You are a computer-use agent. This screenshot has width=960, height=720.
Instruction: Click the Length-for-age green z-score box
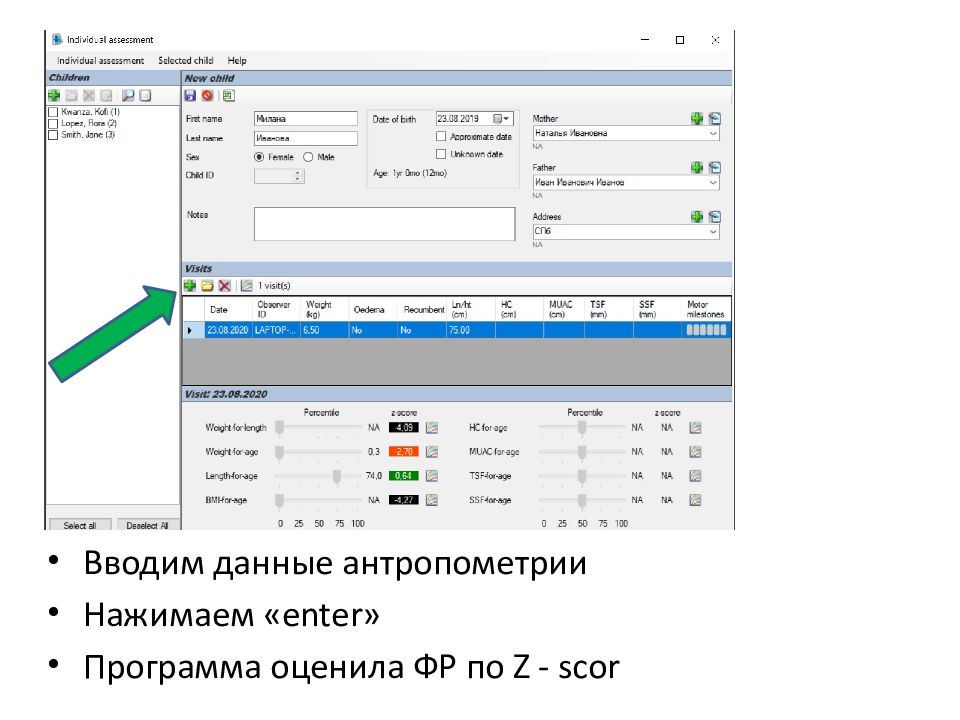pyautogui.click(x=403, y=476)
